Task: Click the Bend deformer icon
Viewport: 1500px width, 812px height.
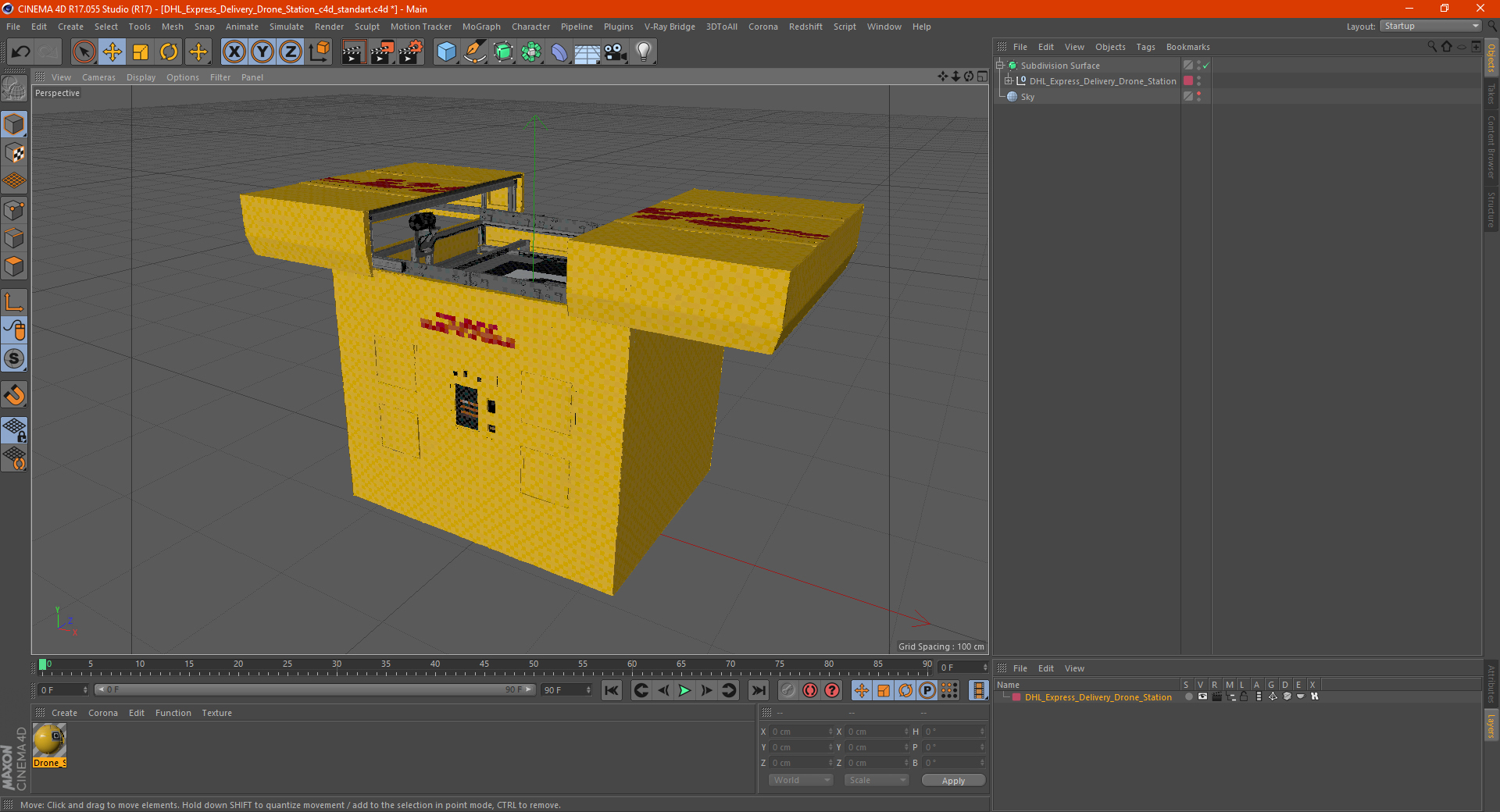Action: click(x=559, y=52)
